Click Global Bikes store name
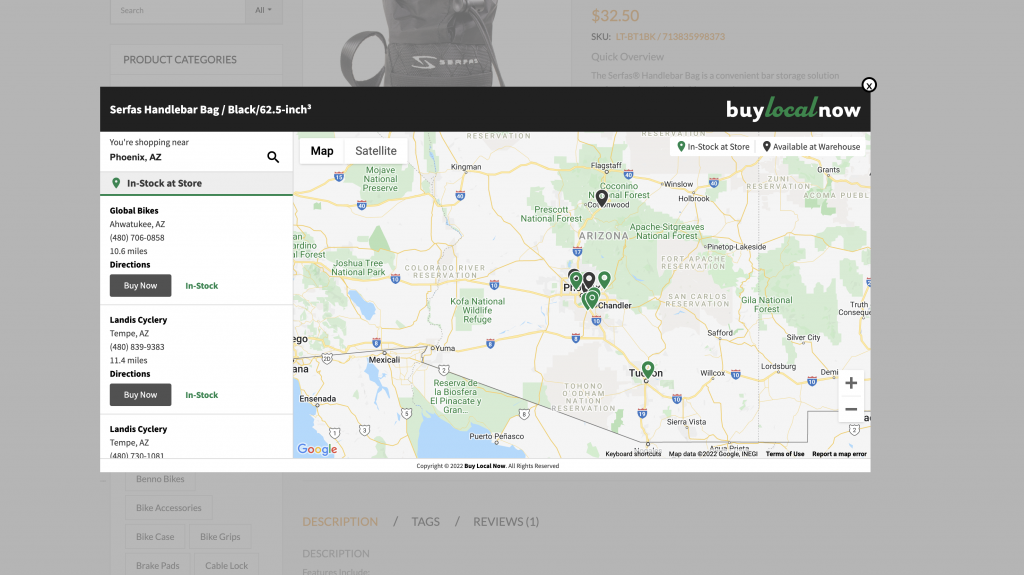The image size is (1024, 575). click(134, 210)
